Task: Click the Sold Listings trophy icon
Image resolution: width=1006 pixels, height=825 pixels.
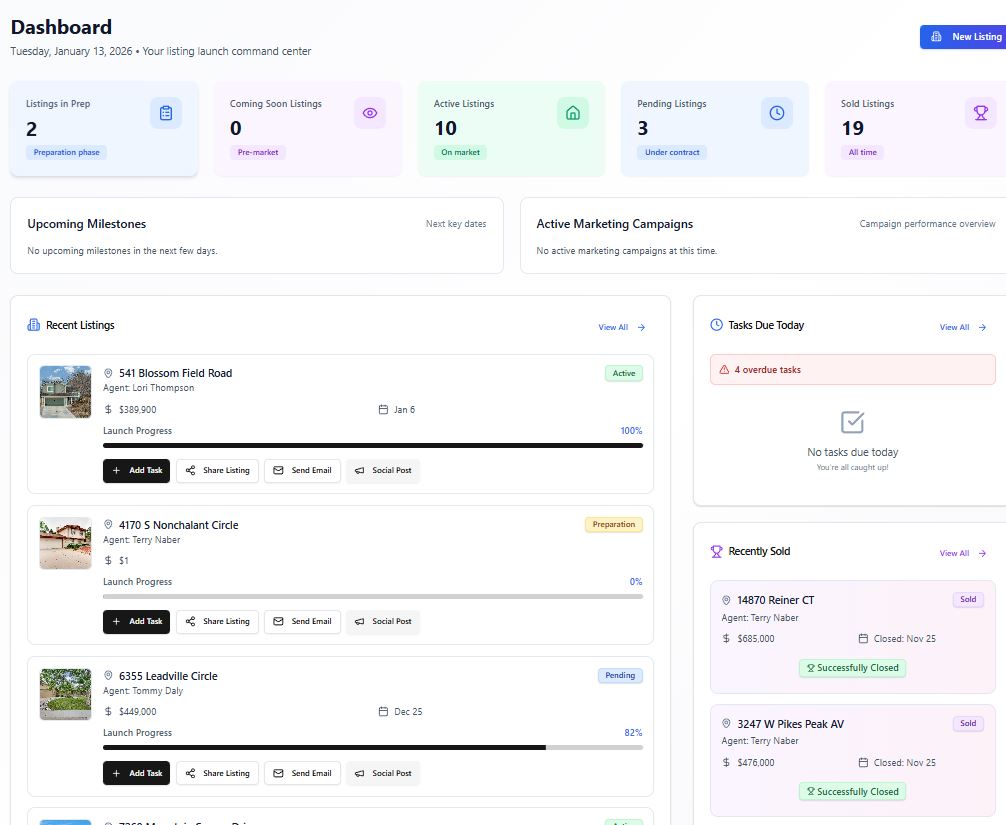Action: (981, 113)
